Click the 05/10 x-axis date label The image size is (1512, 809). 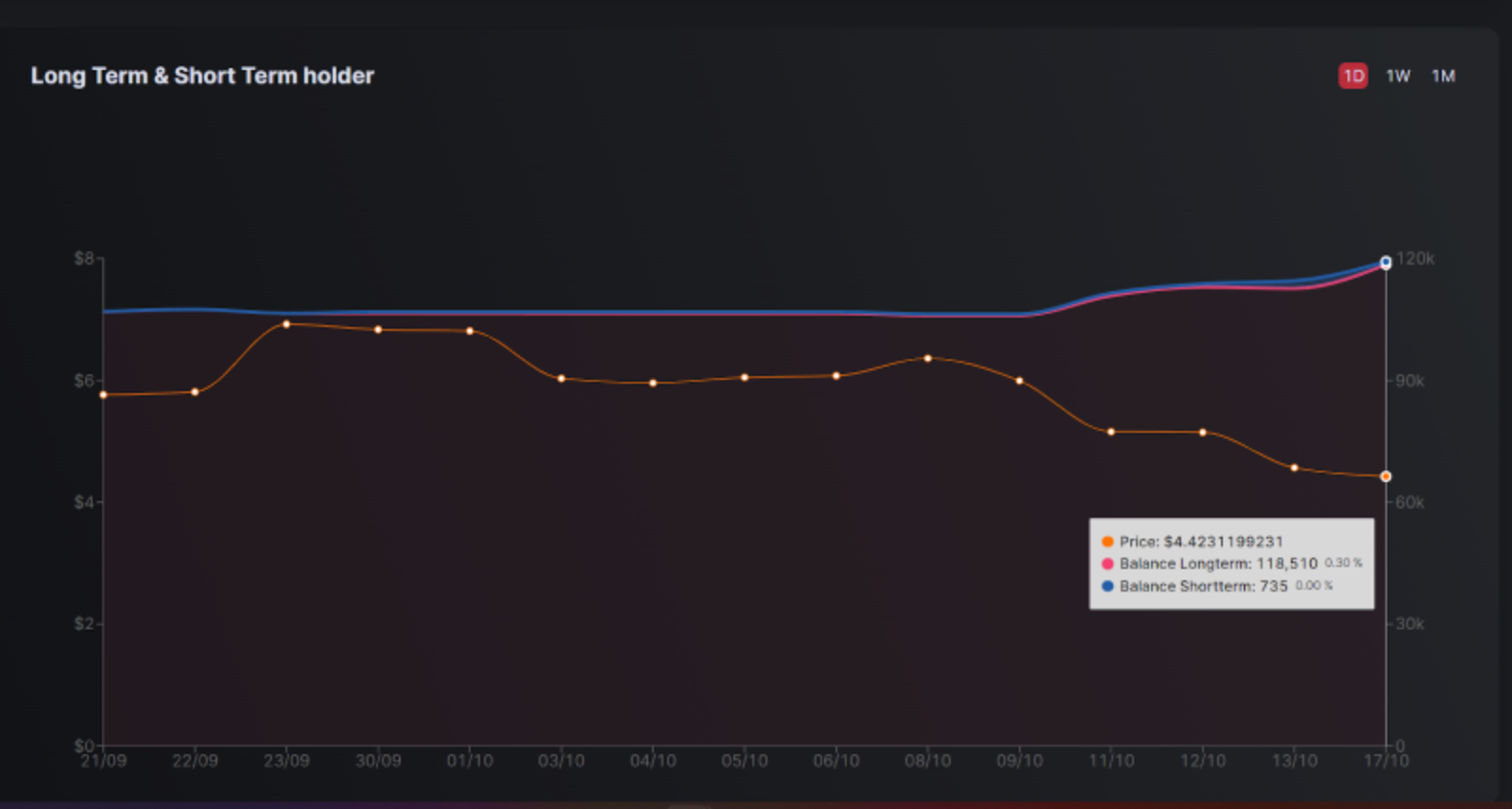tap(745, 761)
